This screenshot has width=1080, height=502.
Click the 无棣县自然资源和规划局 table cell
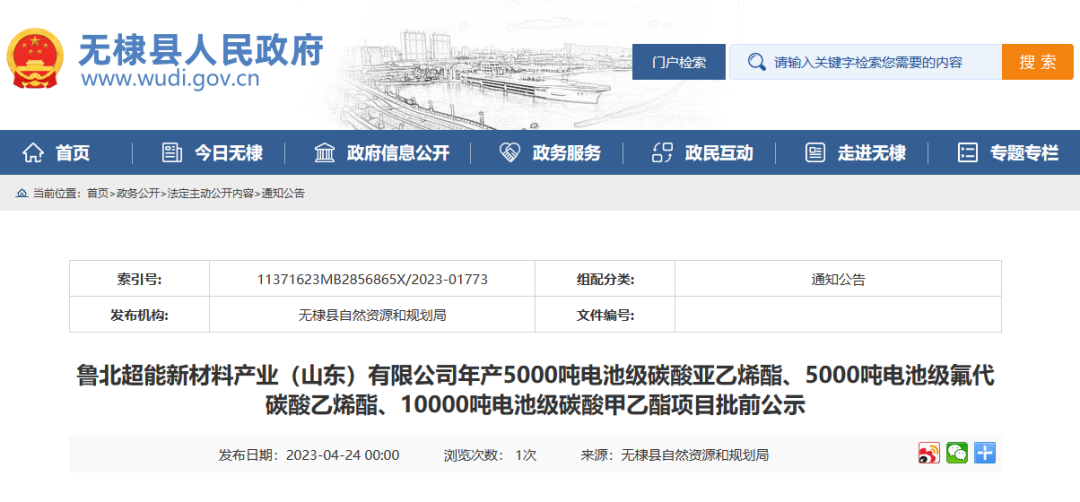[x=372, y=315]
